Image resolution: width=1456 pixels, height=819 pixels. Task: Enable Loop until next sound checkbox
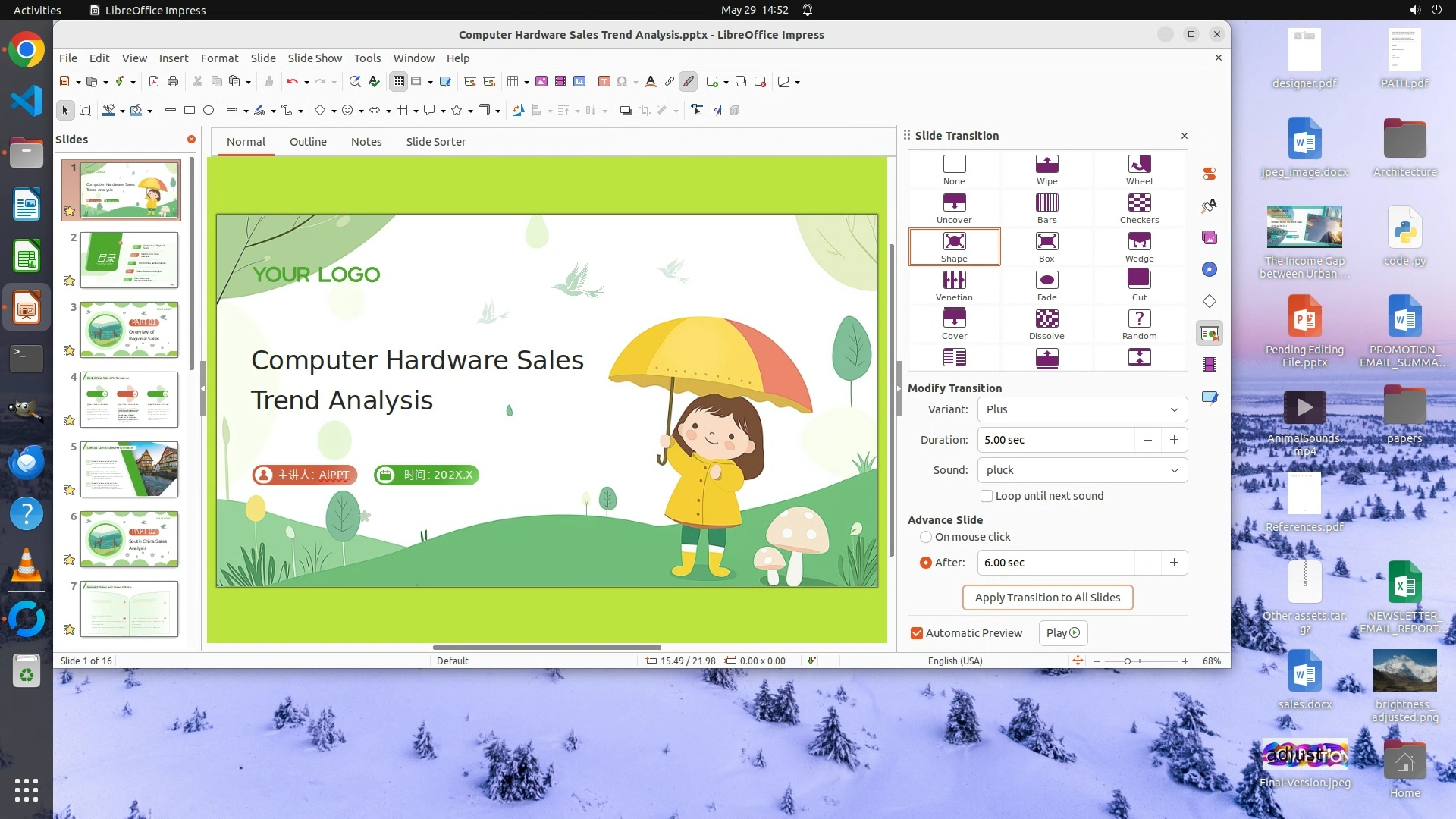pyautogui.click(x=987, y=496)
